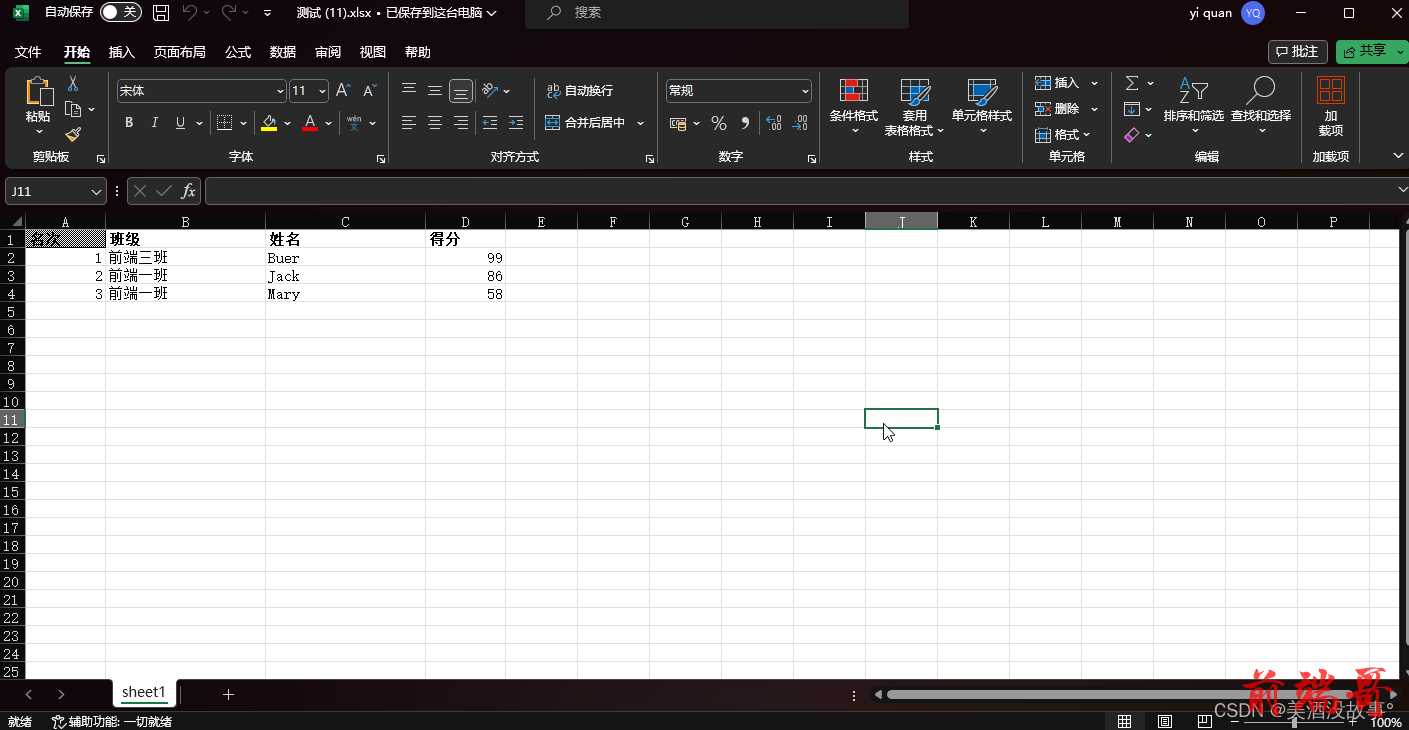Click the text orientation icon
Viewport: 1409px width, 730px height.
pos(490,90)
